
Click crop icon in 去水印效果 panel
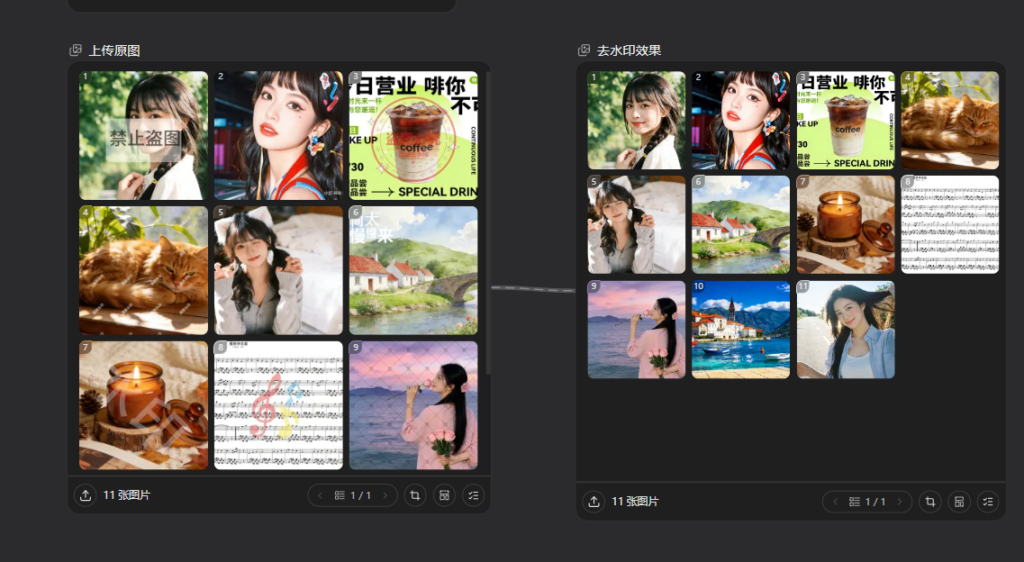coord(930,502)
